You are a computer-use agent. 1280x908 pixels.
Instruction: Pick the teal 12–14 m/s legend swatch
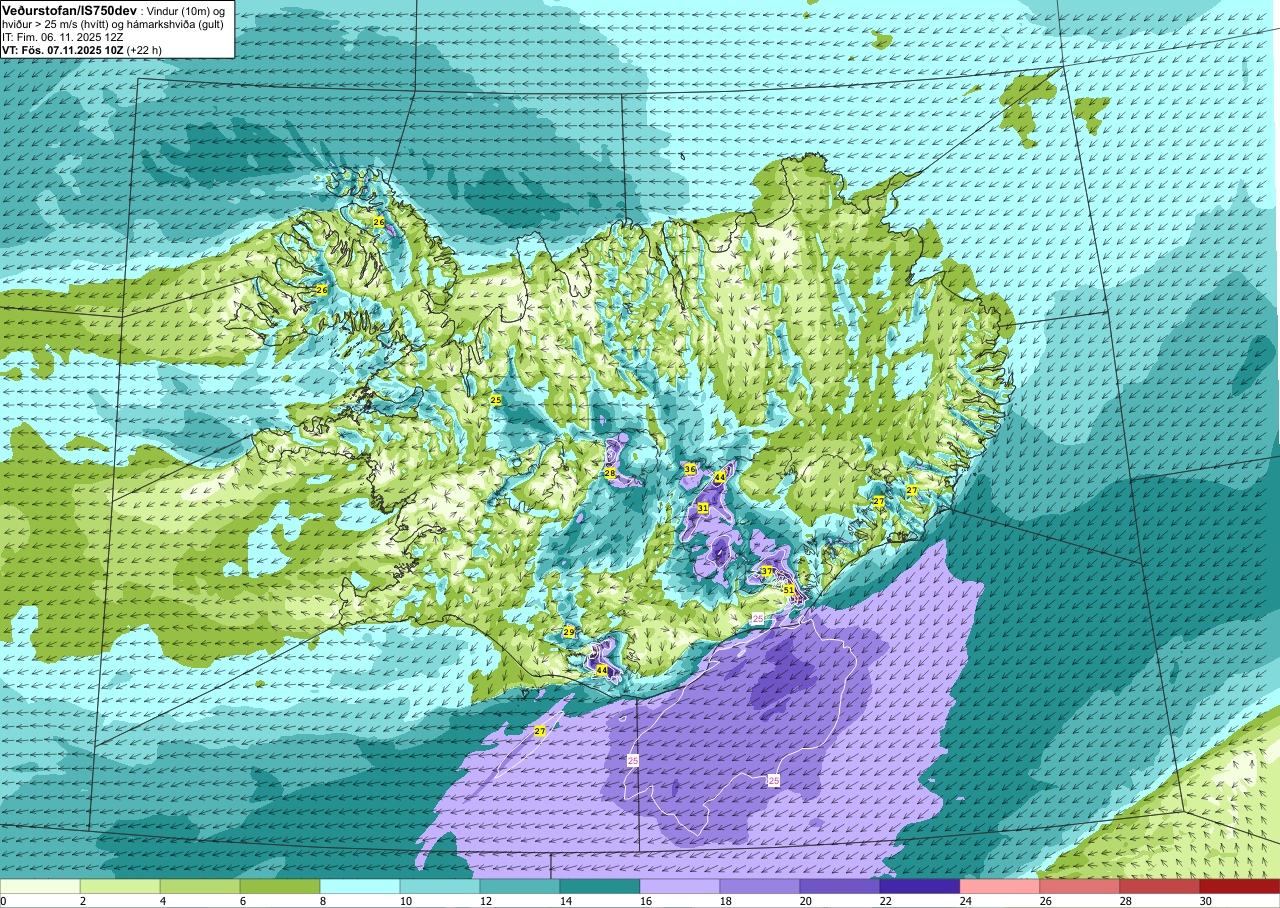(520, 886)
